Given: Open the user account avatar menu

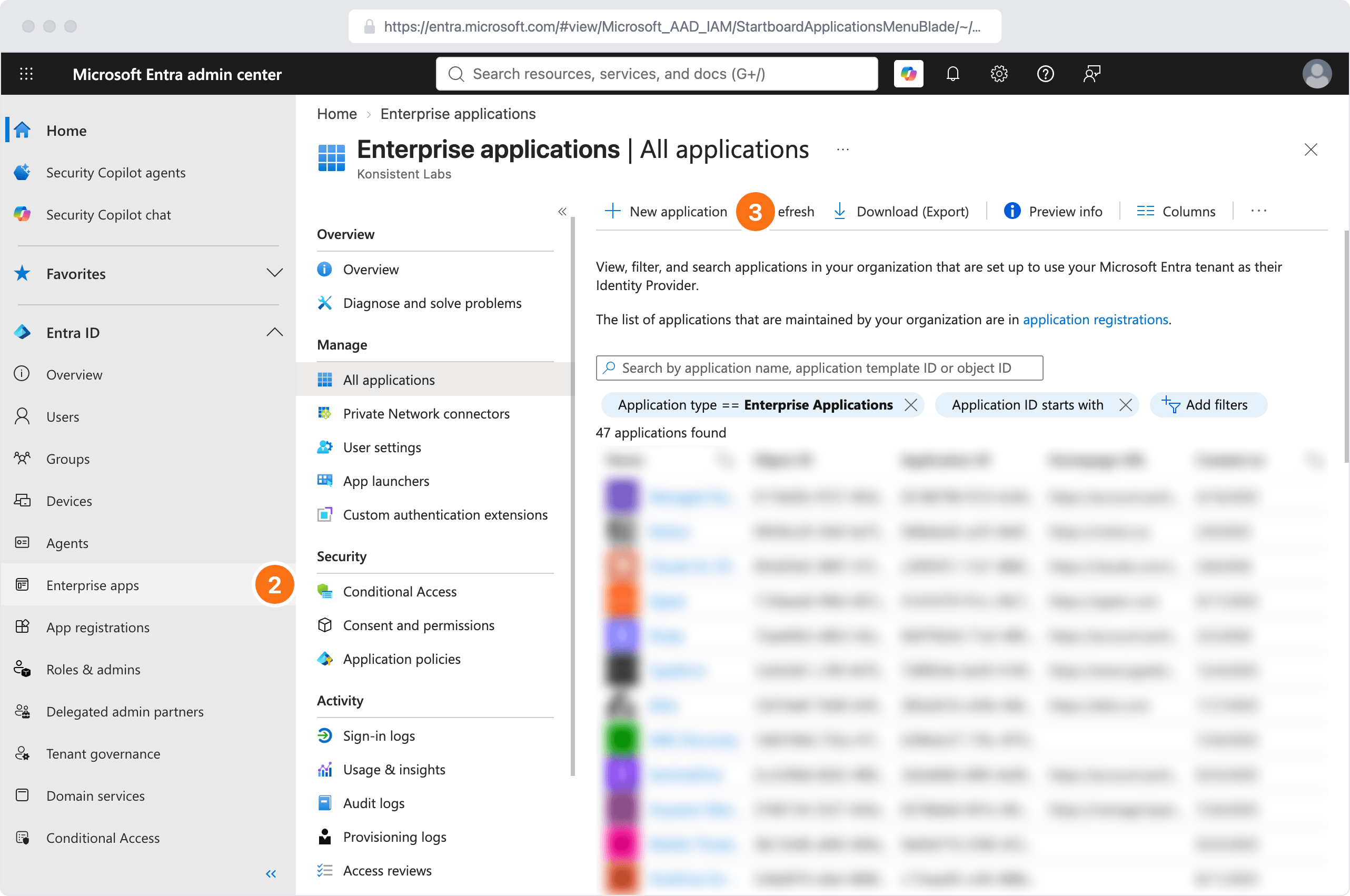Looking at the screenshot, I should pos(1317,74).
